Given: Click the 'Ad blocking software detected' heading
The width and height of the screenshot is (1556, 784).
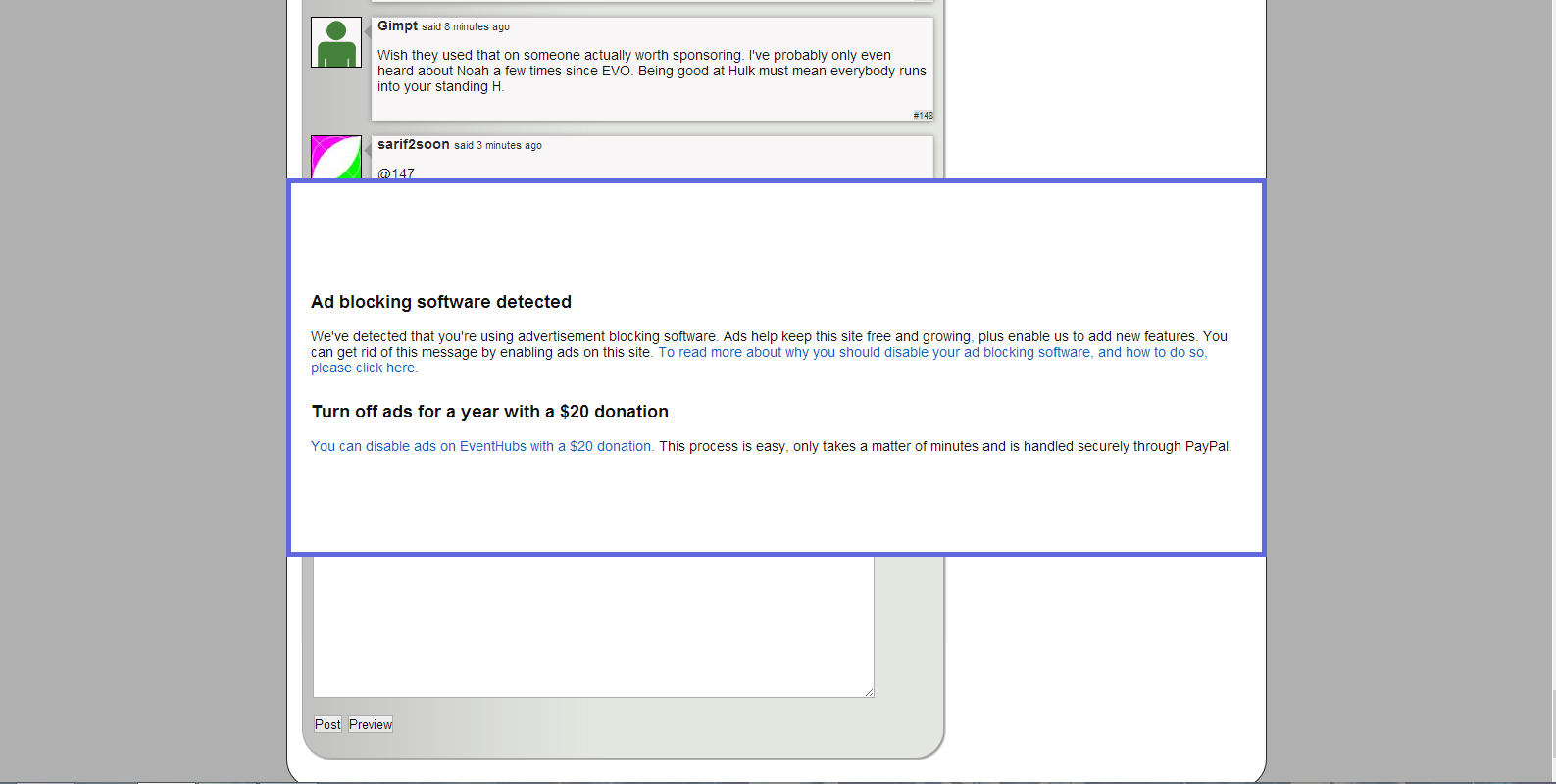Looking at the screenshot, I should pyautogui.click(x=441, y=302).
